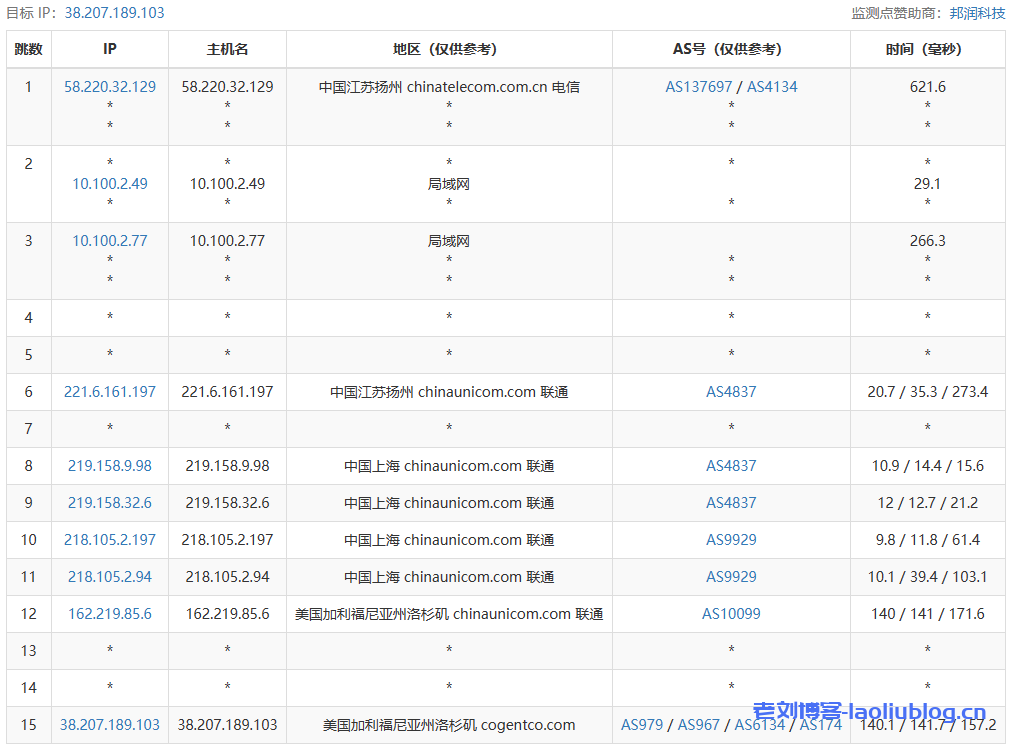Open AS979 link

[x=642, y=724]
